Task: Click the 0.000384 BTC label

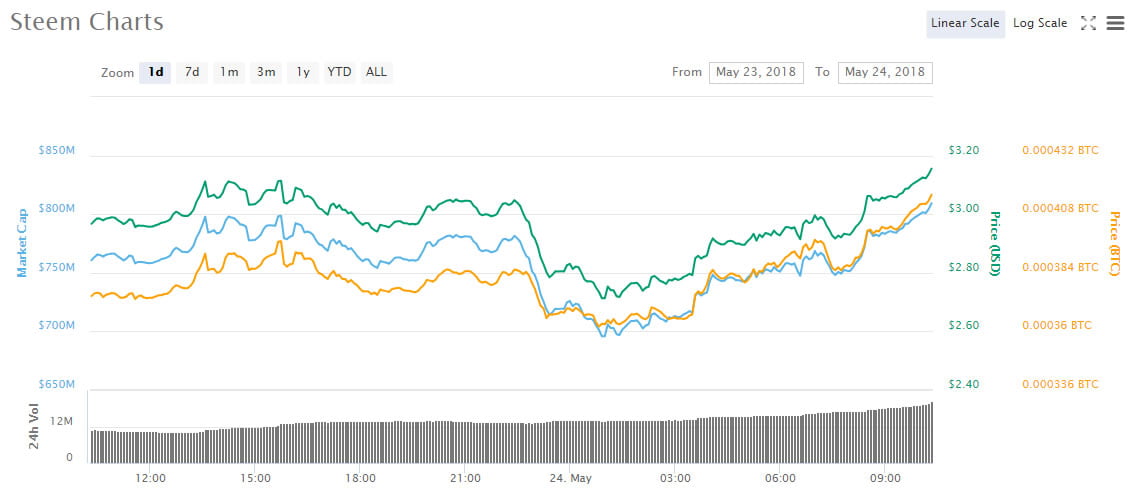Action: tap(1060, 267)
